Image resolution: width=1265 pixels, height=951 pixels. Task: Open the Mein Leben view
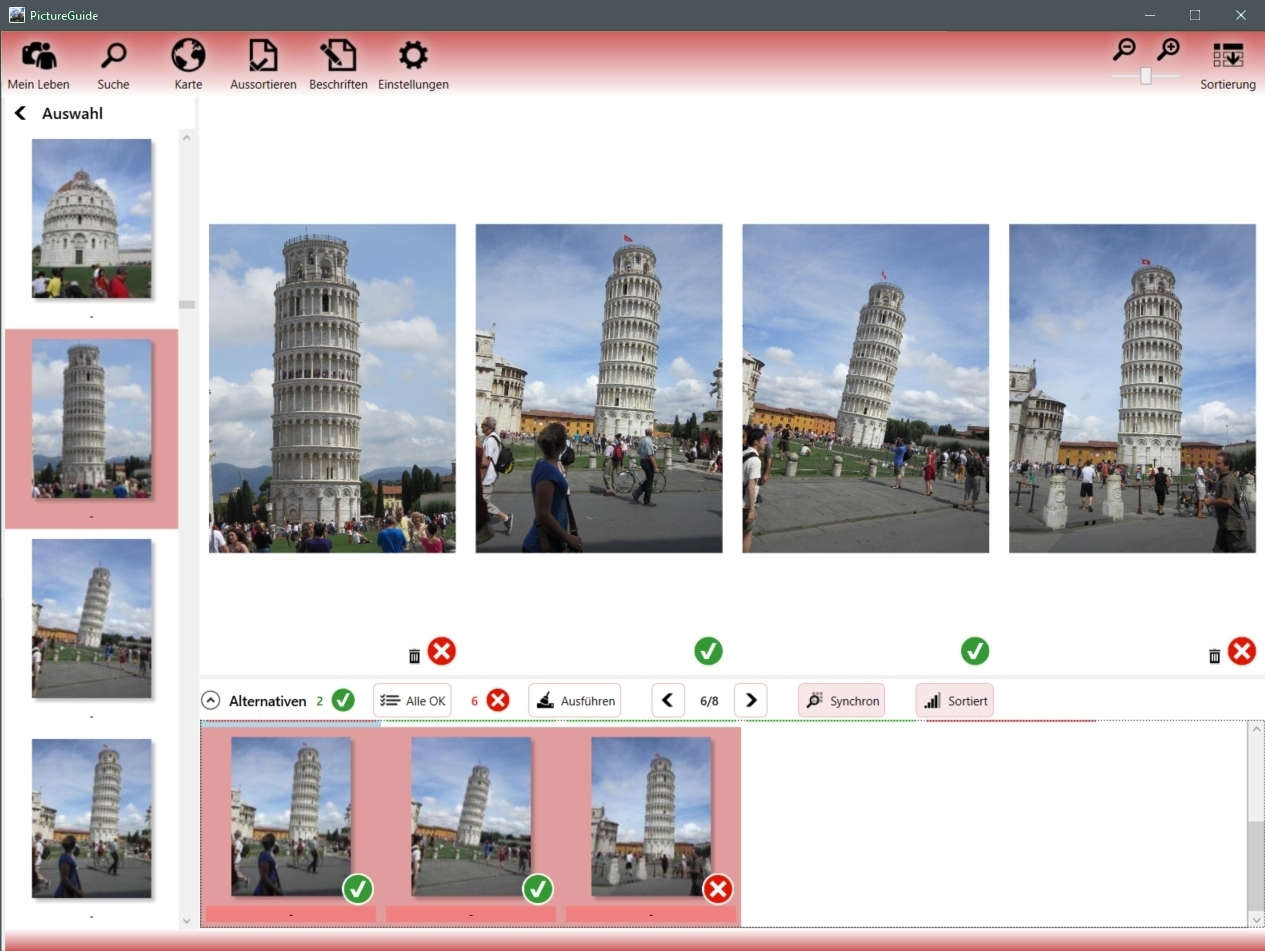click(x=39, y=65)
